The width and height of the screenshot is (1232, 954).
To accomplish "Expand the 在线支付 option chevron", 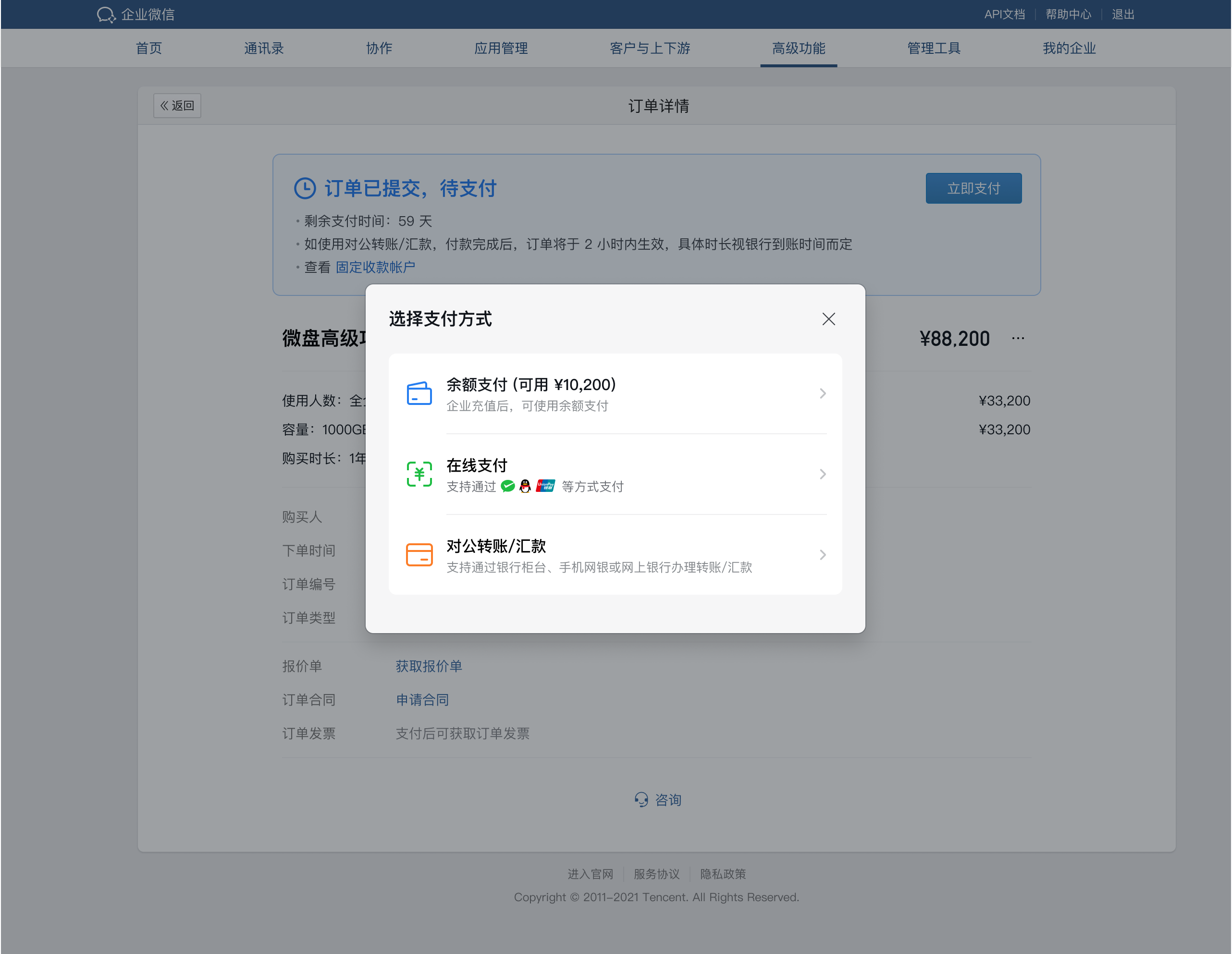I will tap(823, 474).
